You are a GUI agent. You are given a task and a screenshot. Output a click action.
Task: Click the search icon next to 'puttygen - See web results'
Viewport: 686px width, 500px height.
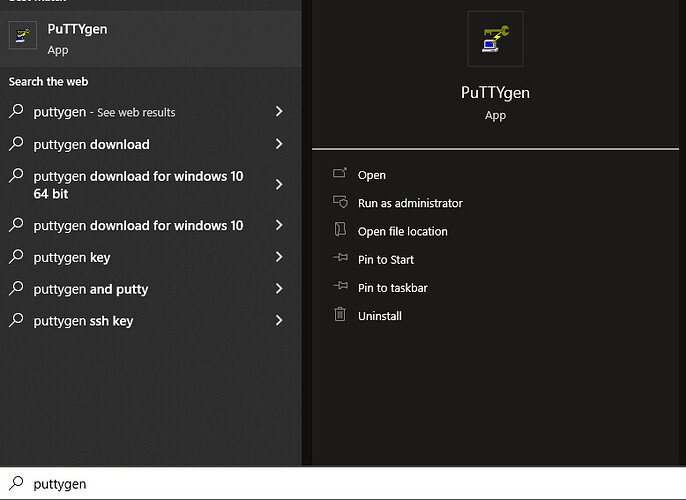[16, 111]
